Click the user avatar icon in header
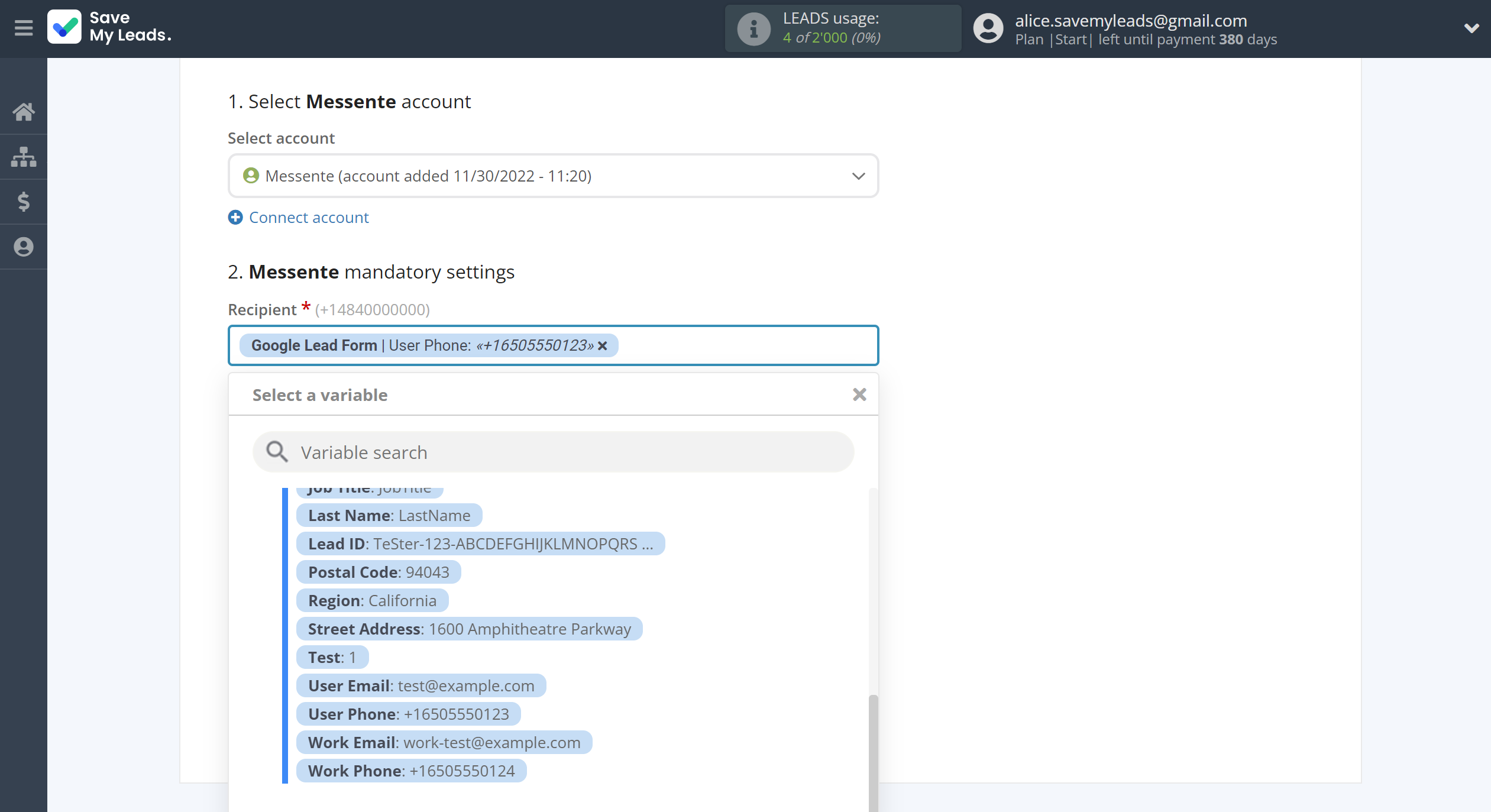1491x812 pixels. (988, 28)
